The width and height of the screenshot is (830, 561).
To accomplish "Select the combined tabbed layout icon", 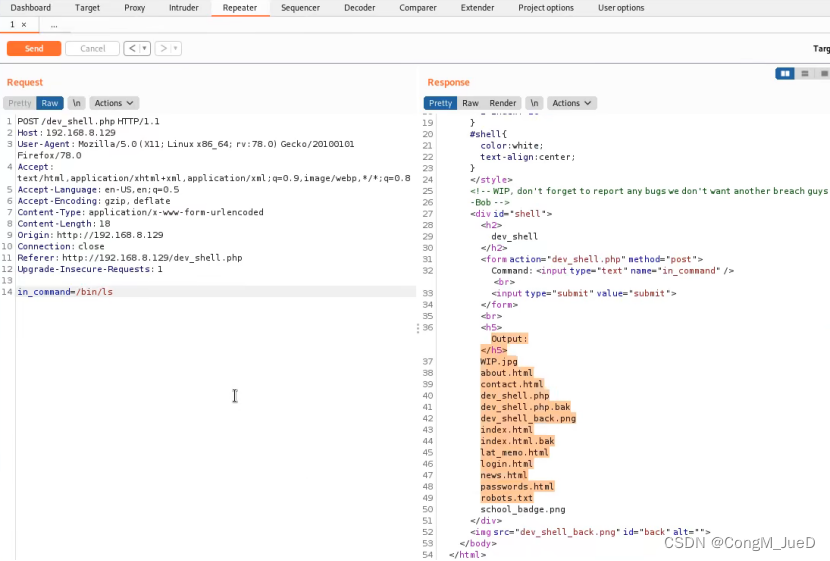I will [x=824, y=74].
